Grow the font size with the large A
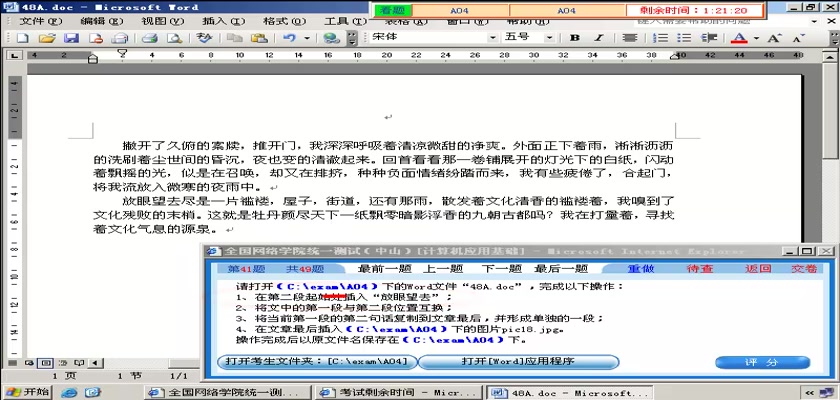This screenshot has height=400, width=840. (774, 38)
